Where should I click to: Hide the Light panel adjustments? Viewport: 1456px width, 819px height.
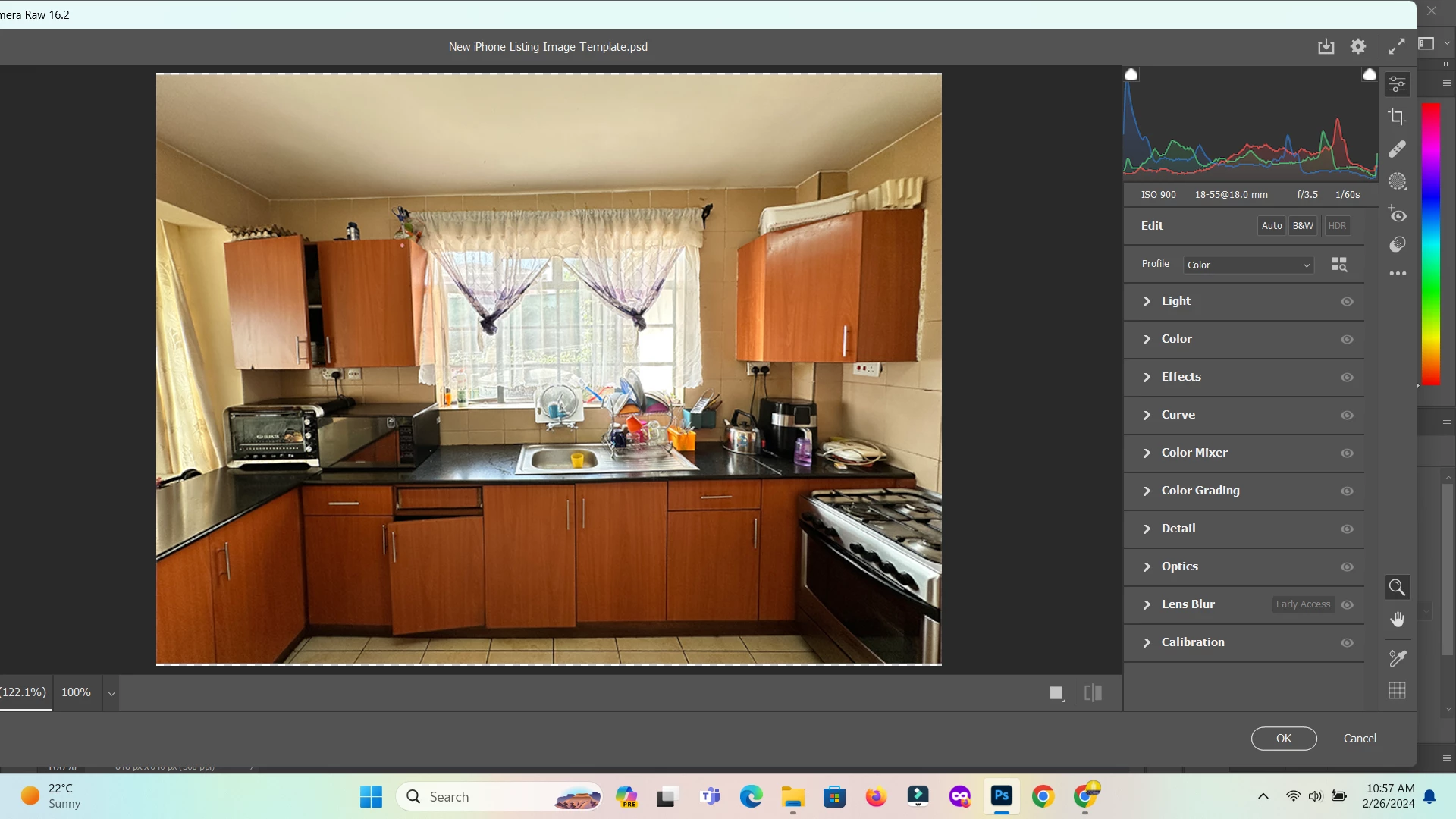pos(1347,302)
